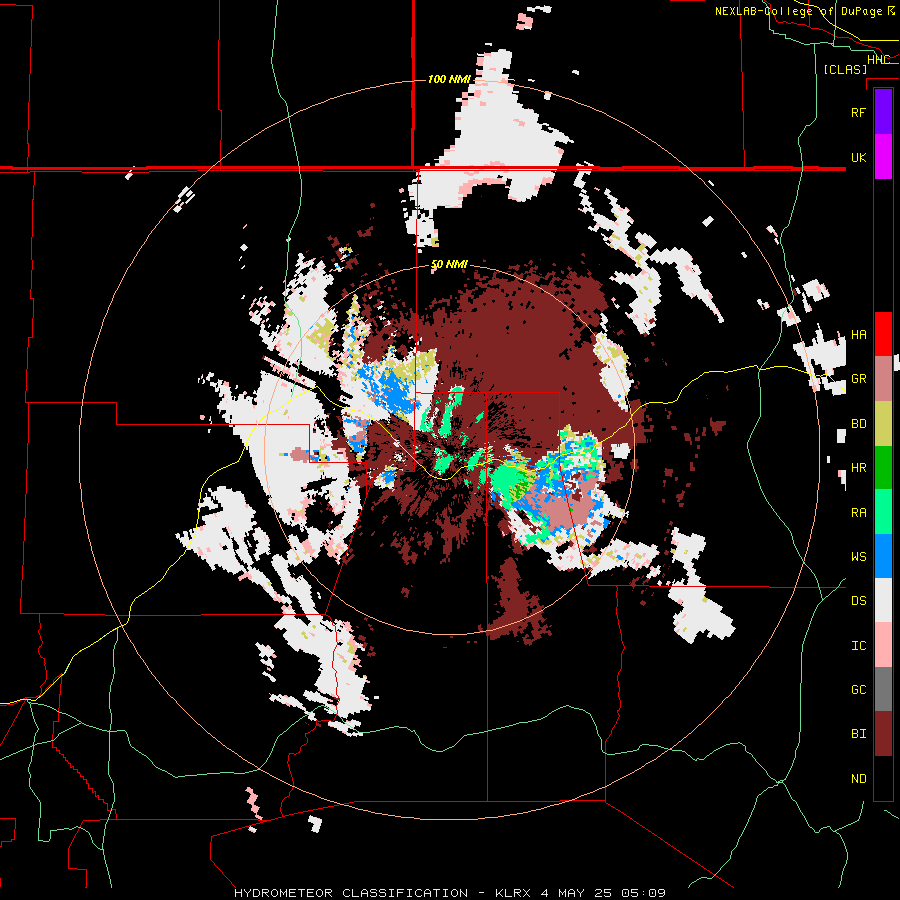
Task: Click the dusty pink GR legend swatch
Action: (883, 379)
